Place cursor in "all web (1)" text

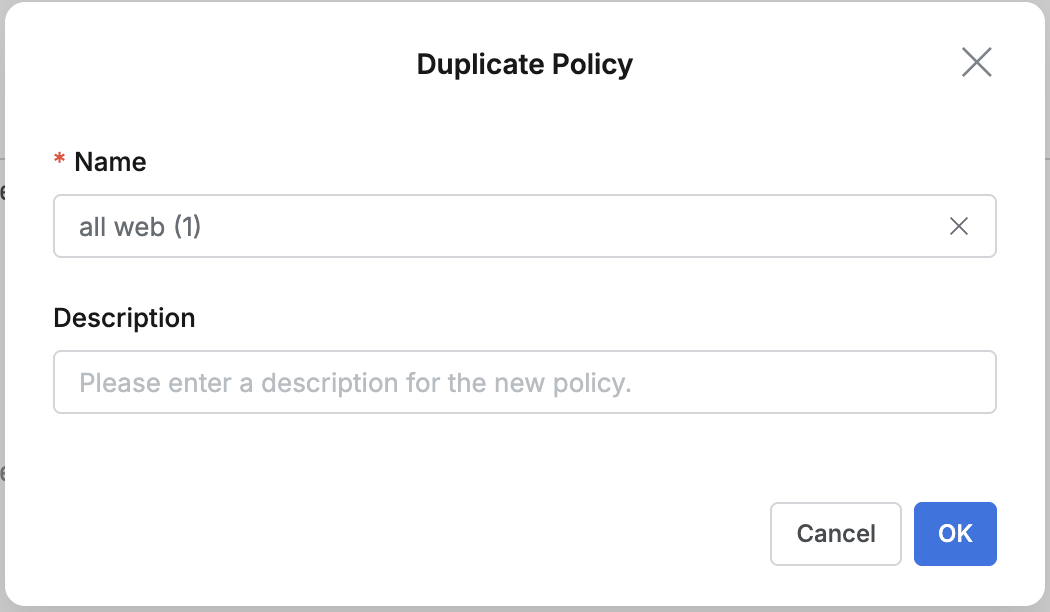(140, 227)
